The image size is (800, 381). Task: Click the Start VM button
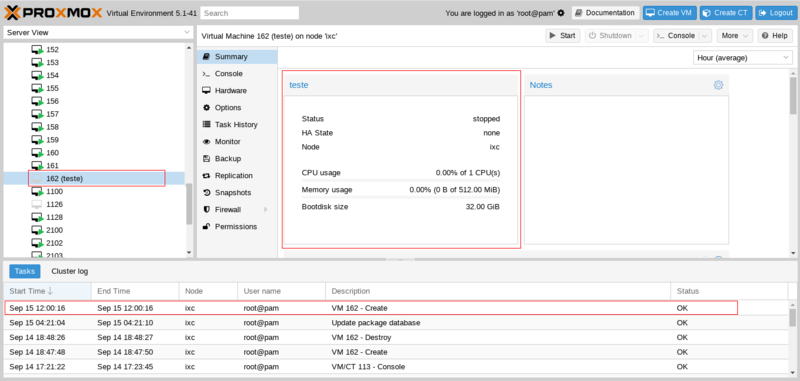(562, 36)
